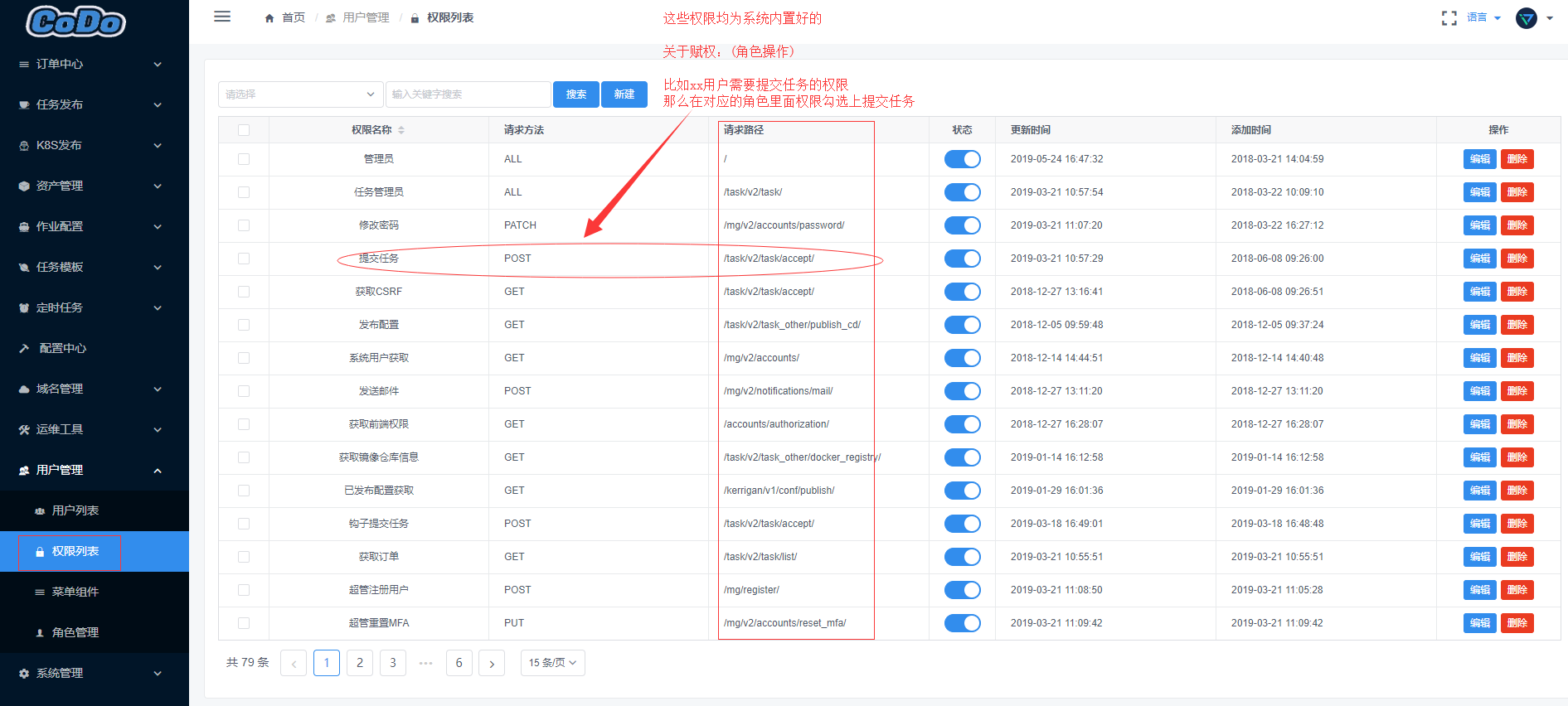Screen dimensions: 1568x706
Task: Toggle the status switch for 管理员
Action: pos(962,159)
